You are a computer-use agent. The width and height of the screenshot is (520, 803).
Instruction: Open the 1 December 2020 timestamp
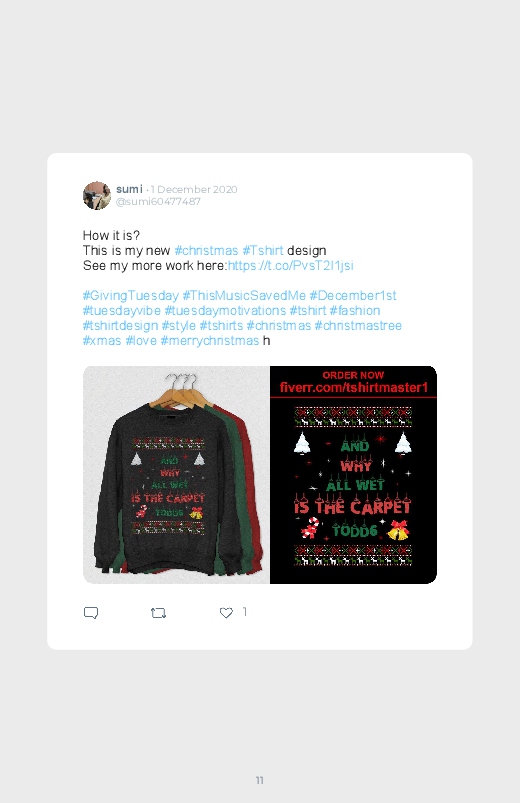(194, 189)
